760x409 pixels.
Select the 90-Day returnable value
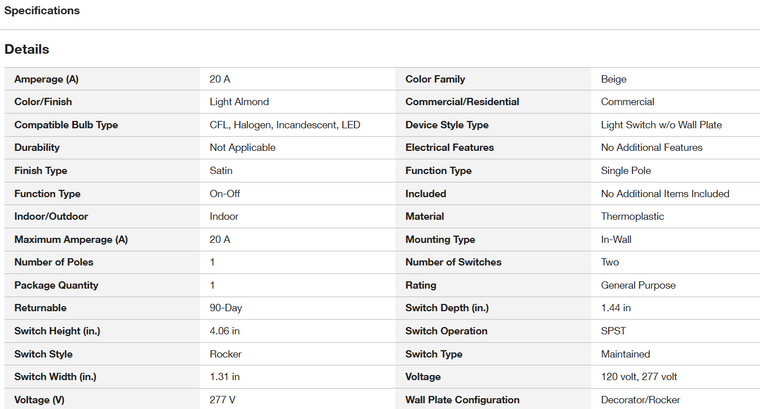(x=225, y=308)
